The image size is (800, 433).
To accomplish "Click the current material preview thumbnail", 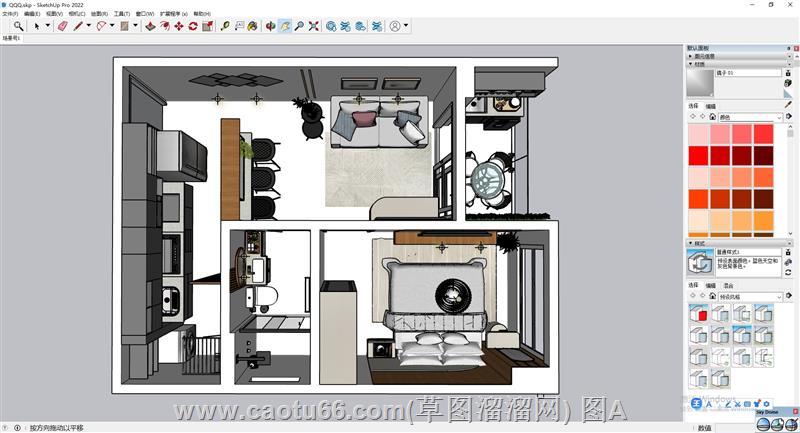I will click(x=700, y=83).
